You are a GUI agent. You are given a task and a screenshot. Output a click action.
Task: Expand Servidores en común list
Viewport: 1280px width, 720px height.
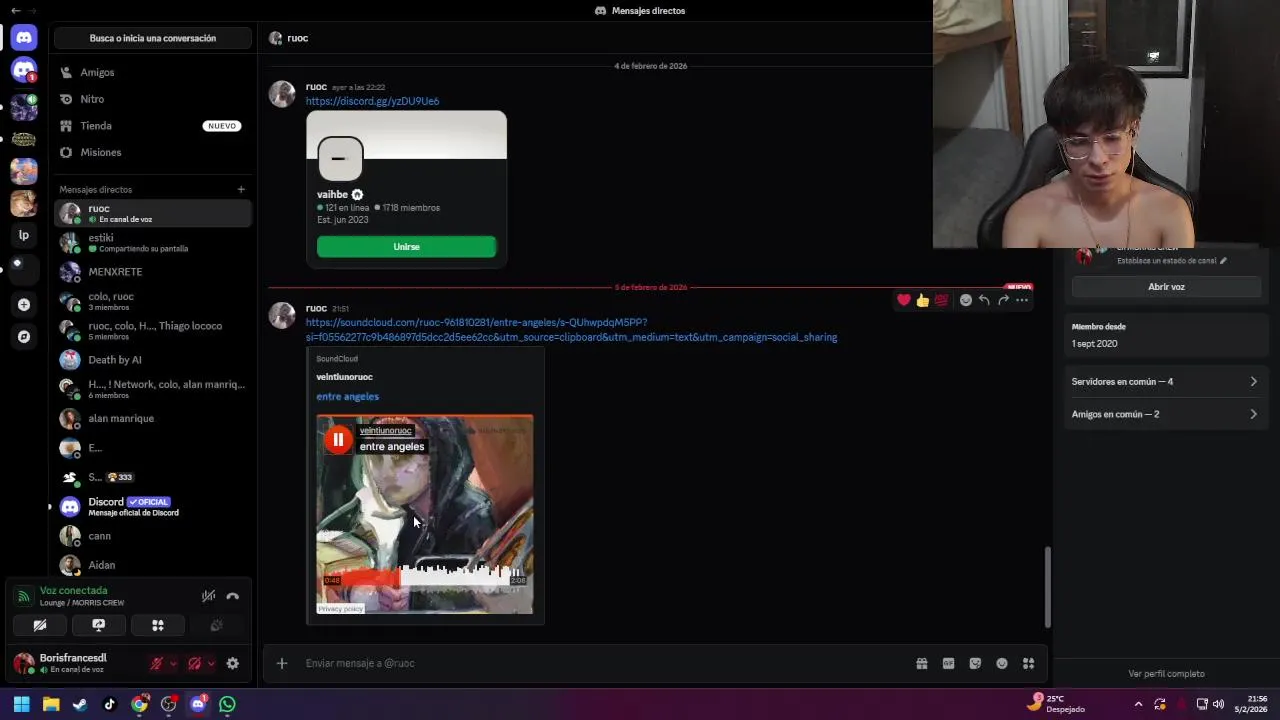(1164, 381)
